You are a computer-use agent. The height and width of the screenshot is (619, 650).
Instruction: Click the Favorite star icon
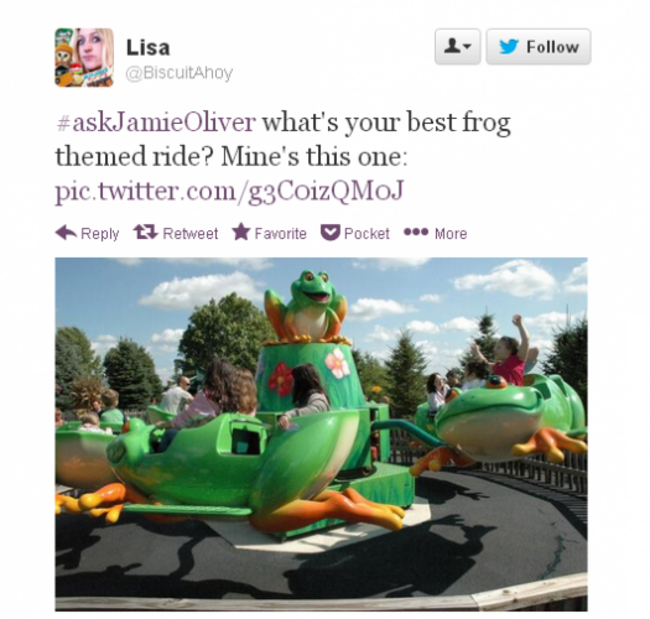241,232
